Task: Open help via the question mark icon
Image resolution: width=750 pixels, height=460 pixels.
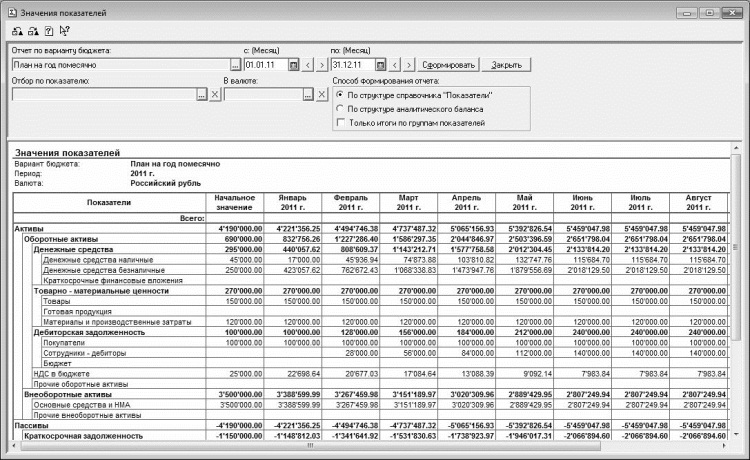Action: pyautogui.click(x=49, y=32)
